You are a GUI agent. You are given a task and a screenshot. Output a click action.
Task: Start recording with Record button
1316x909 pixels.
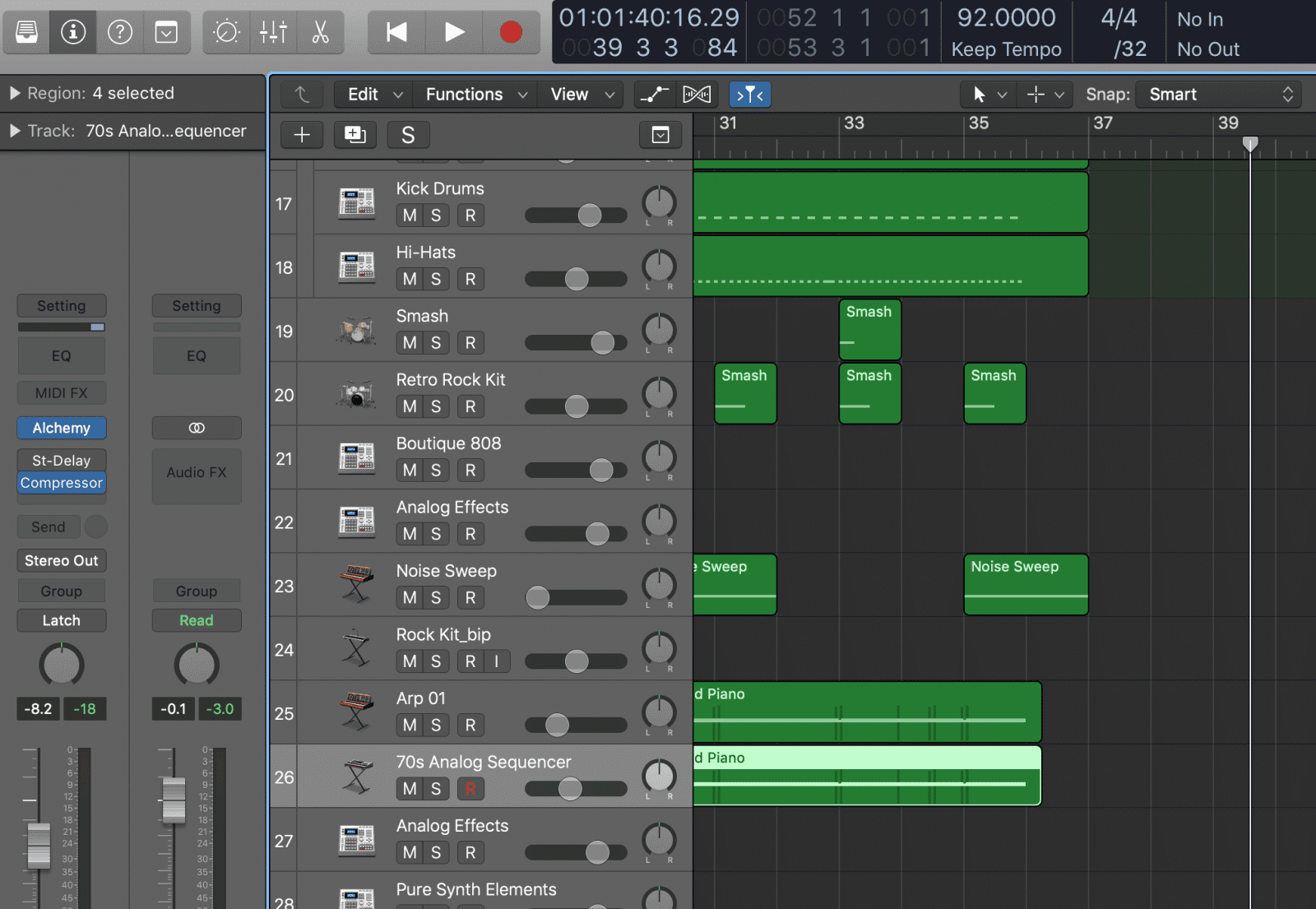pyautogui.click(x=511, y=32)
